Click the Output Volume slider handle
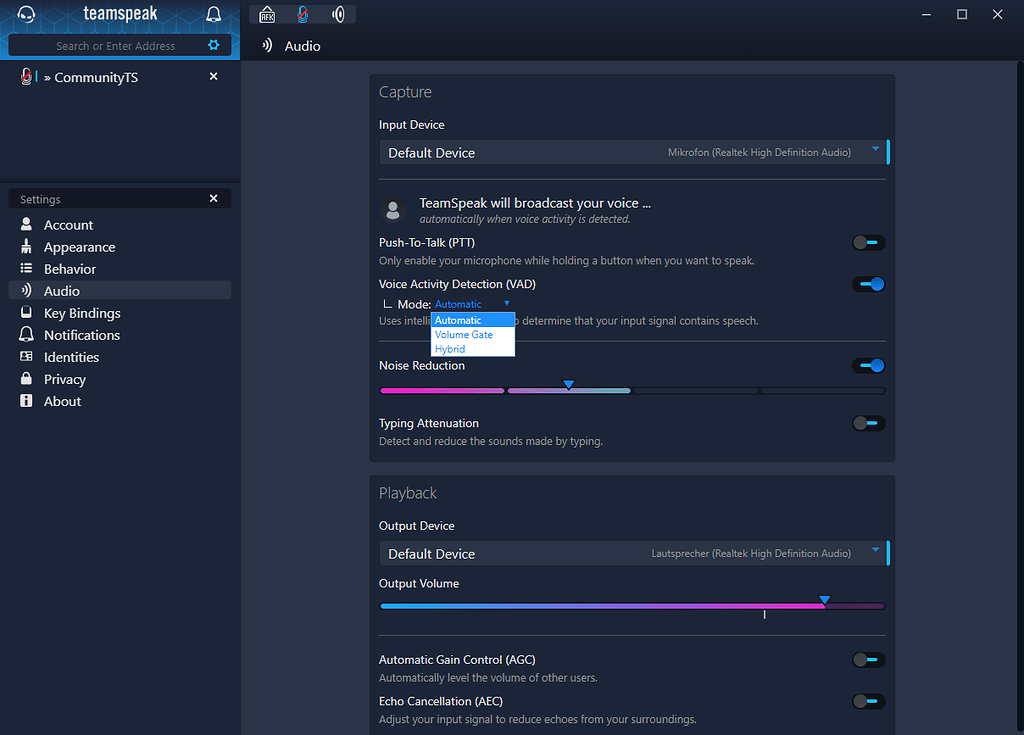Screen dimensions: 1024x735 tap(824, 601)
